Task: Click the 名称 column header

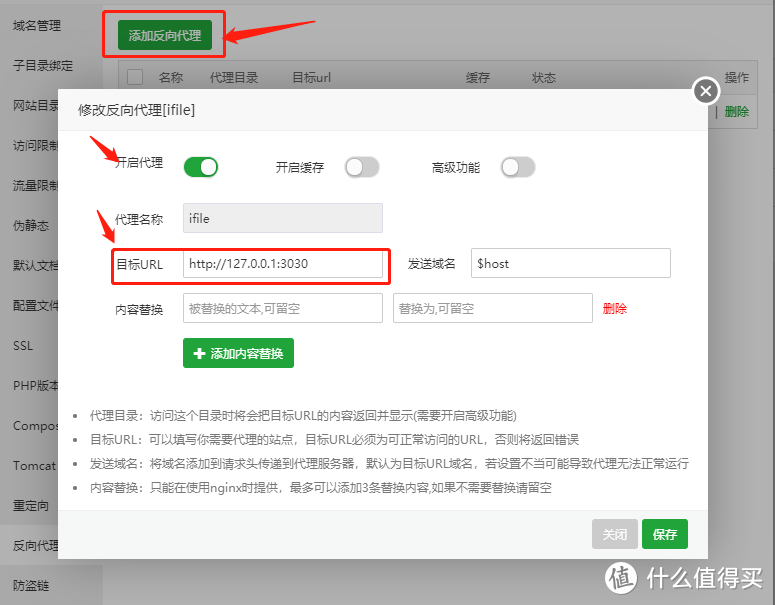Action: click(x=171, y=78)
